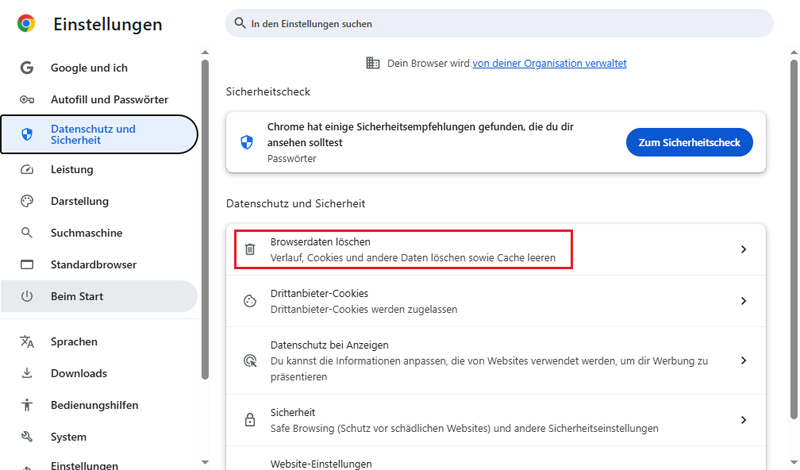Click the sidebar scrollbar thumb
The width and height of the screenshot is (800, 470).
point(205,219)
